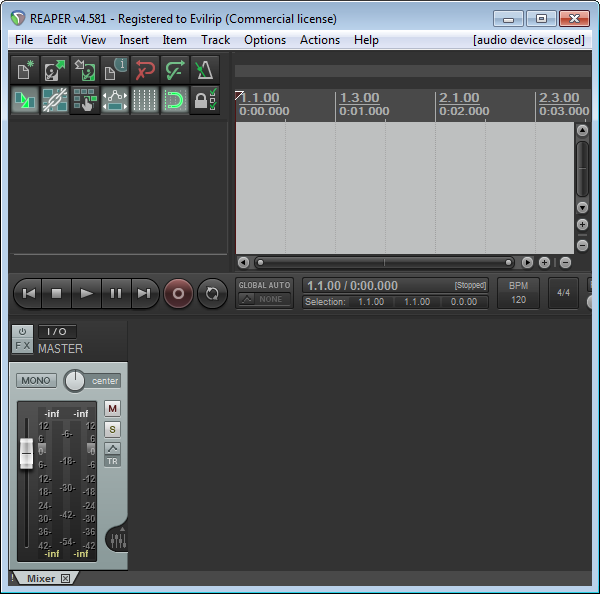600x594 pixels.
Task: Open project using the disk arrow icon
Action: [55, 70]
